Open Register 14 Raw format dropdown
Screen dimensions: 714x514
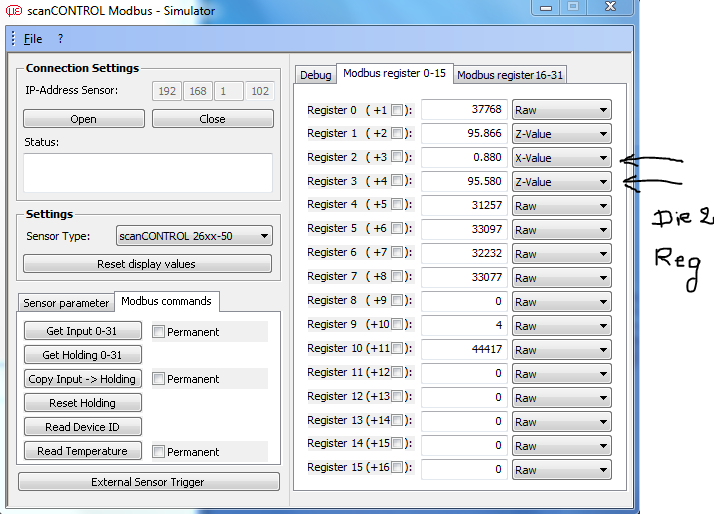pyautogui.click(x=561, y=446)
